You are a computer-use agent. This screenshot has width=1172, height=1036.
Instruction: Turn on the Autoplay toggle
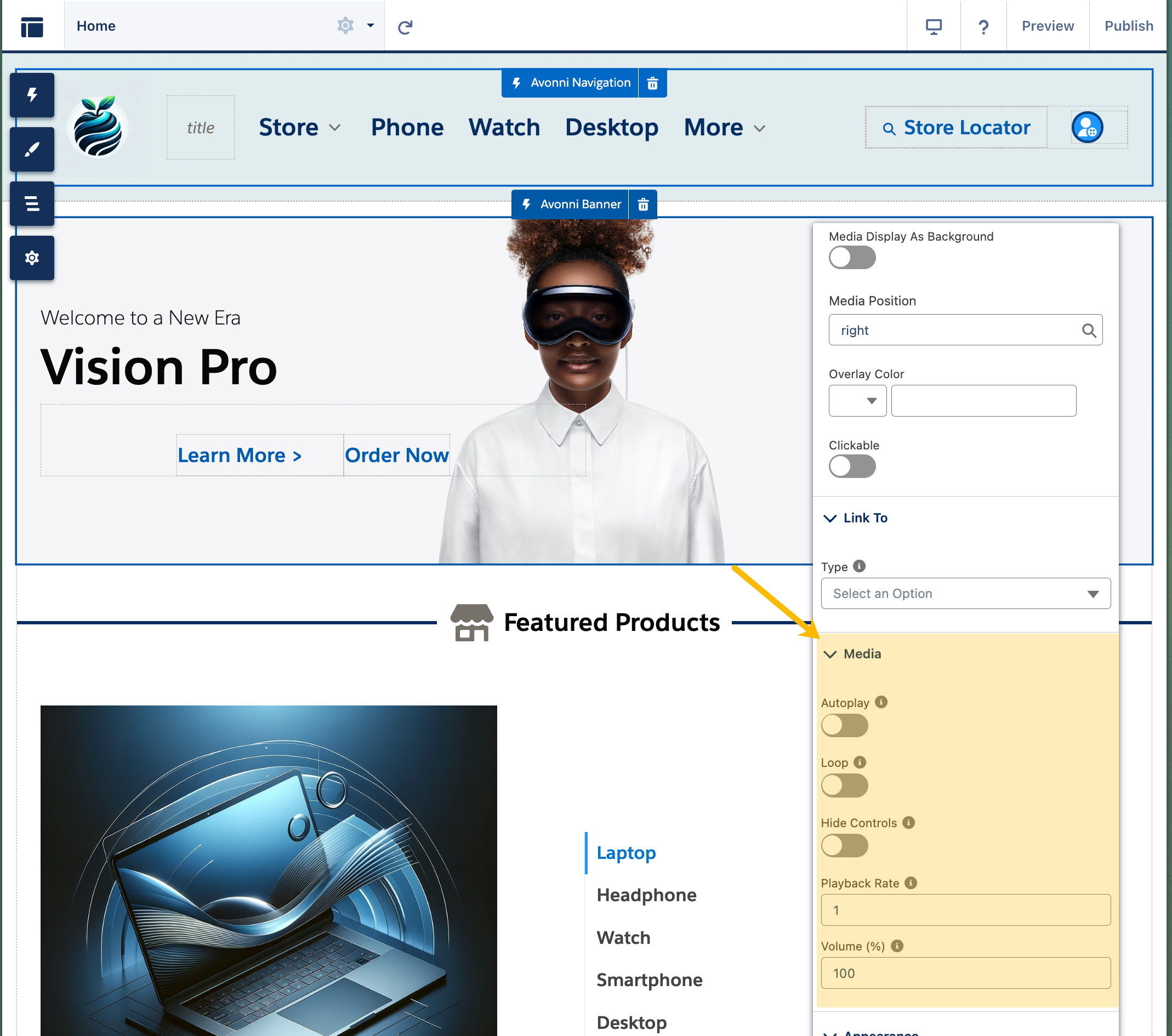pyautogui.click(x=844, y=726)
